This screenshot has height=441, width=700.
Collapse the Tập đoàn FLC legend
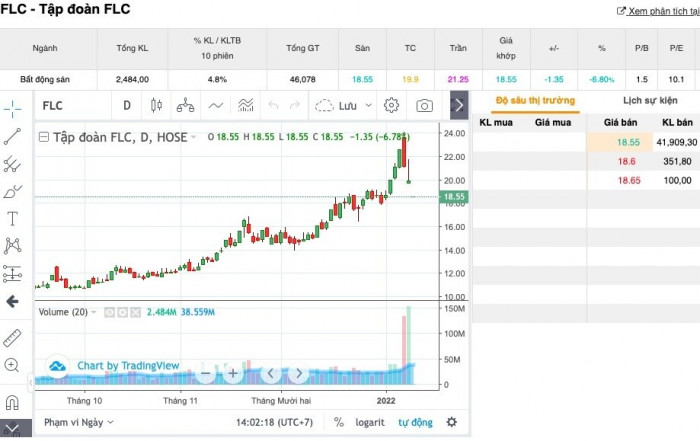point(42,137)
